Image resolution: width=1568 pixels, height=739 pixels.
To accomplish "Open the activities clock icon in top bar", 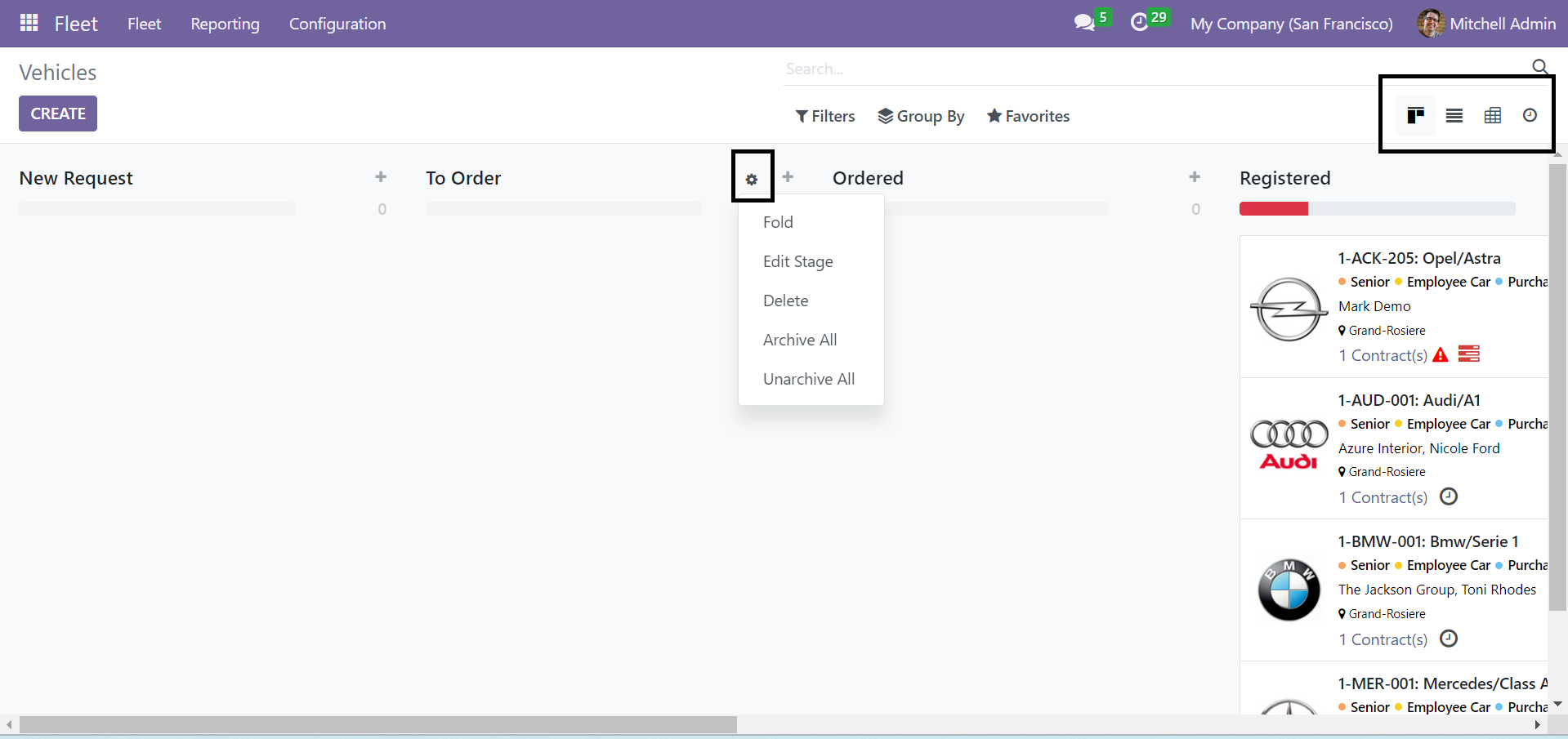I will point(1139,23).
